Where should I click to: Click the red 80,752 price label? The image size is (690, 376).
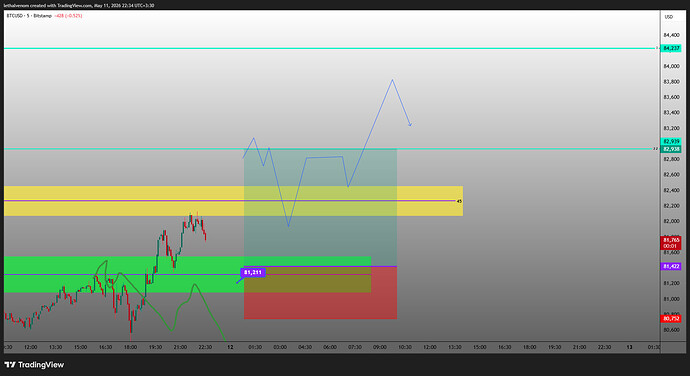[671, 318]
